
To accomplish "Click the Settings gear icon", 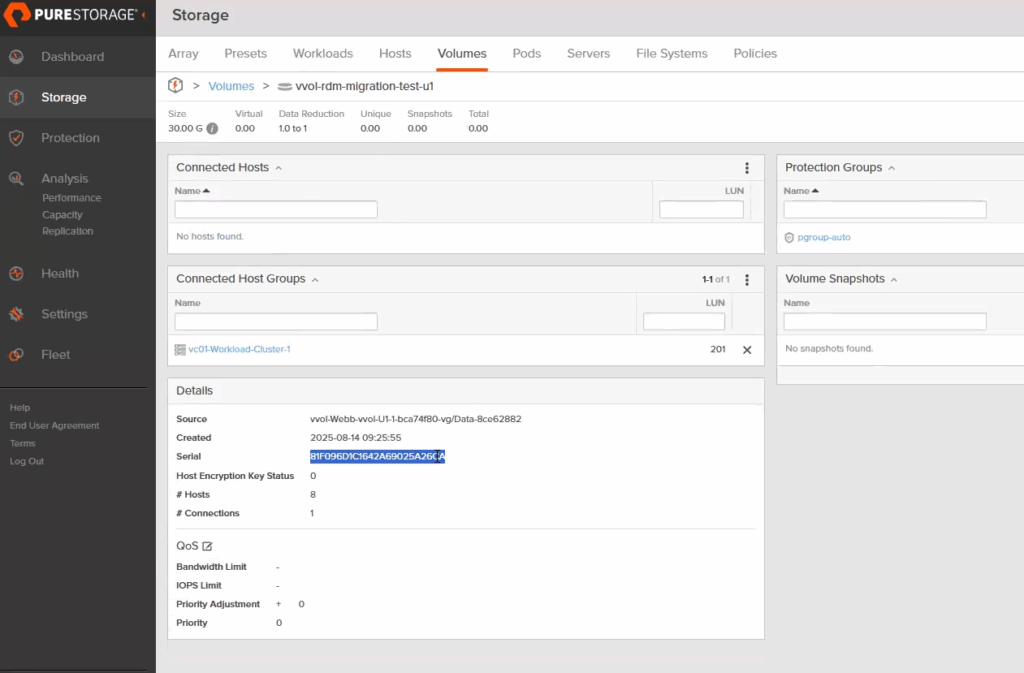I will [x=16, y=314].
